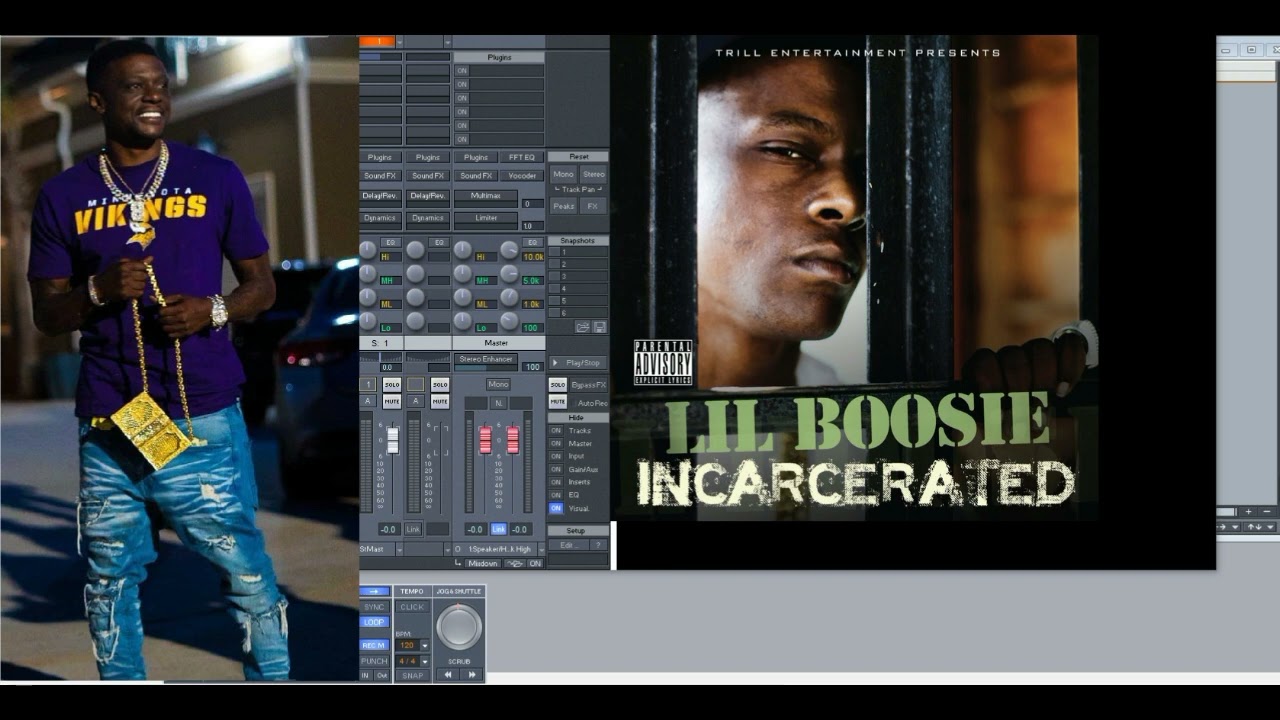Toggle the first master plugin ON slot

click(462, 71)
